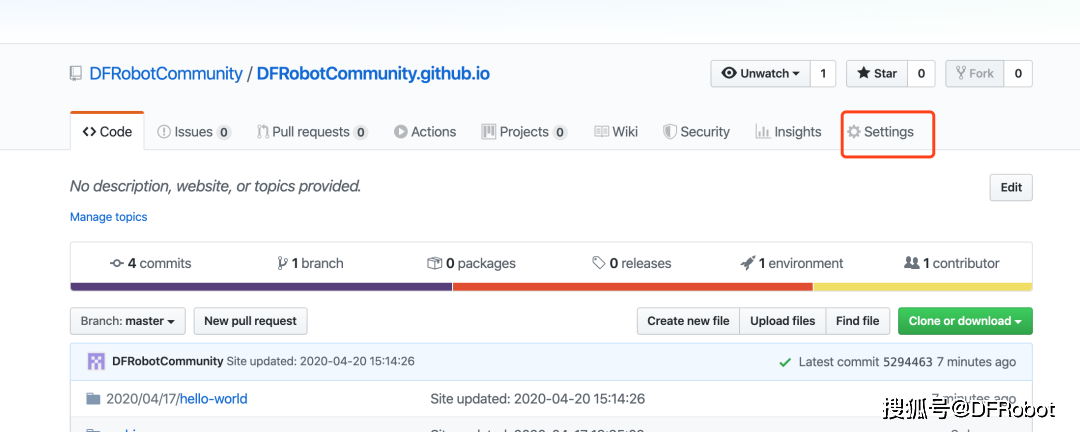The width and height of the screenshot is (1080, 432).
Task: Open the latest commit hash 5294463
Action: pyautogui.click(x=906, y=362)
